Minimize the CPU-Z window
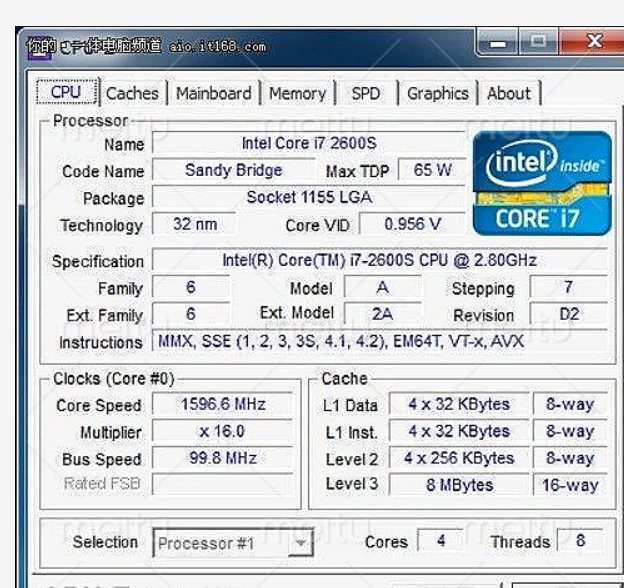Viewport: 624px width, 588px height. coord(497,42)
